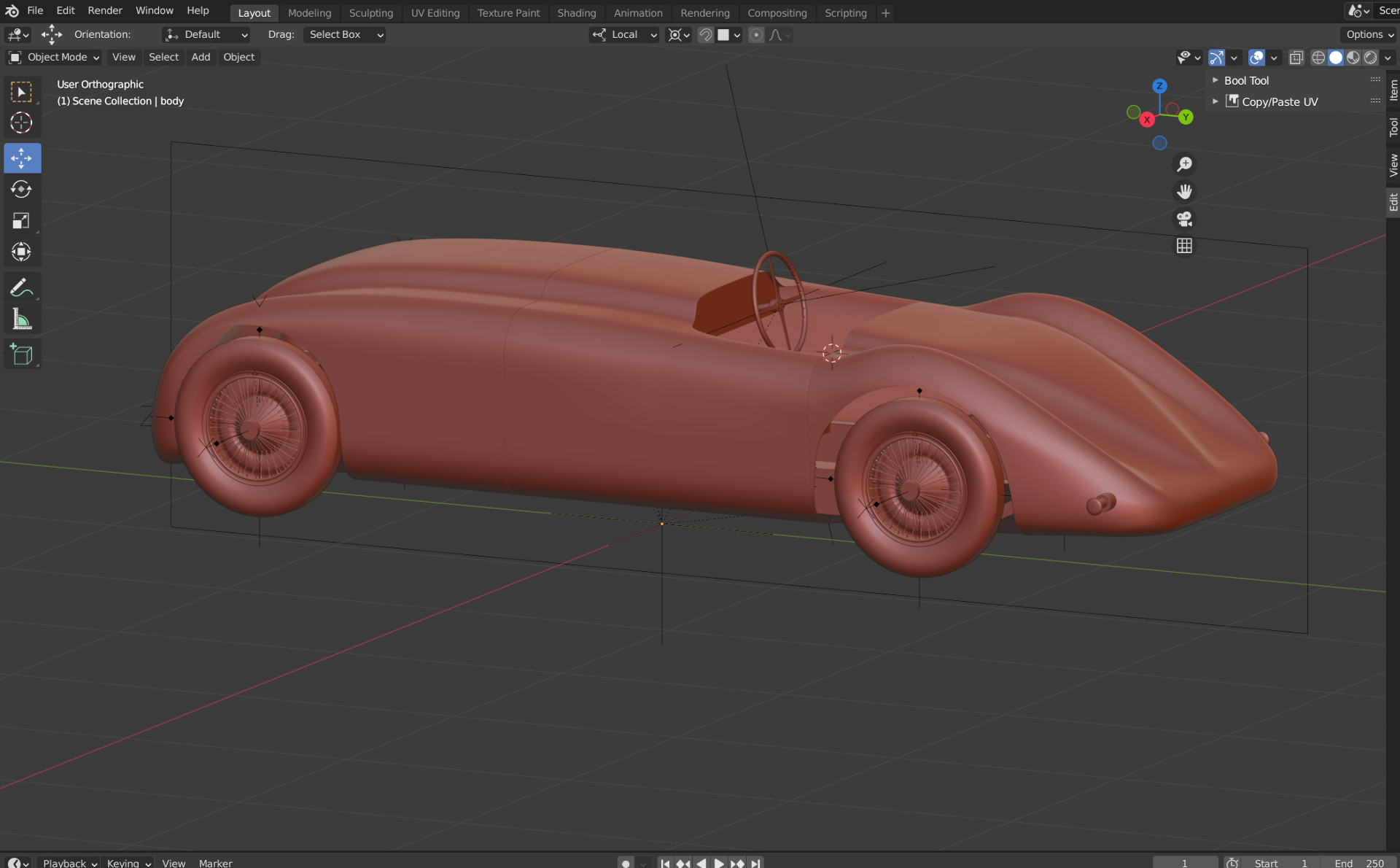The height and width of the screenshot is (868, 1400).
Task: Open the Render menu
Action: click(105, 11)
